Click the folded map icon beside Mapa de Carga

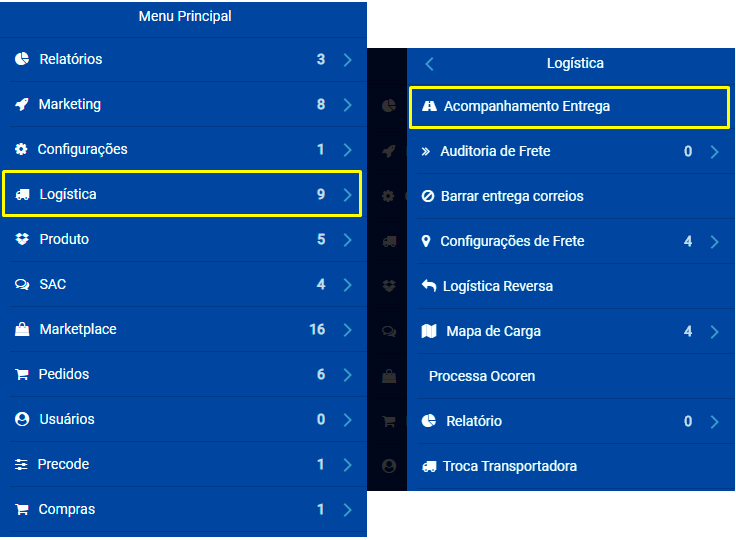point(429,331)
